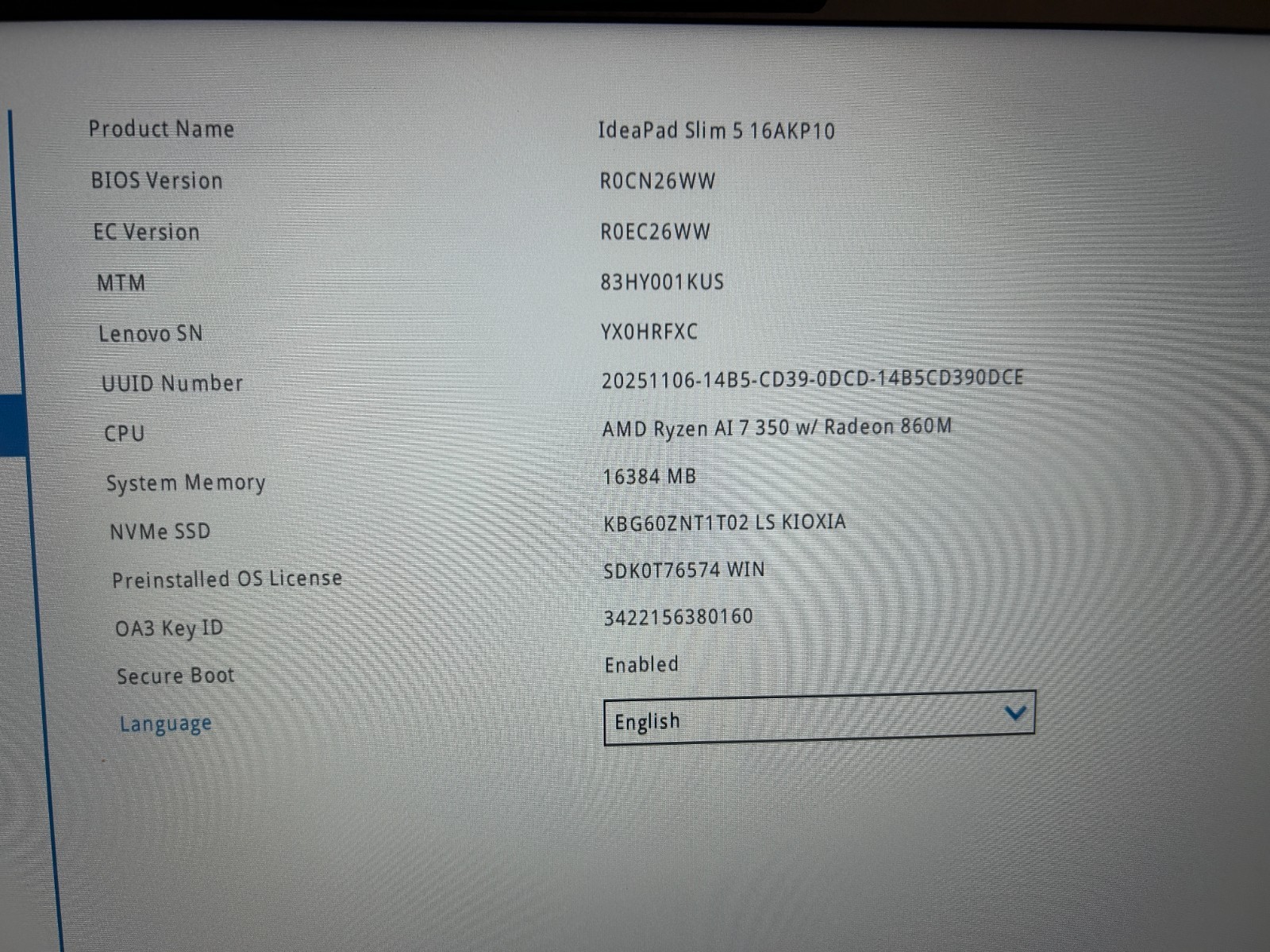
Task: Select the CPU label
Action: click(125, 433)
